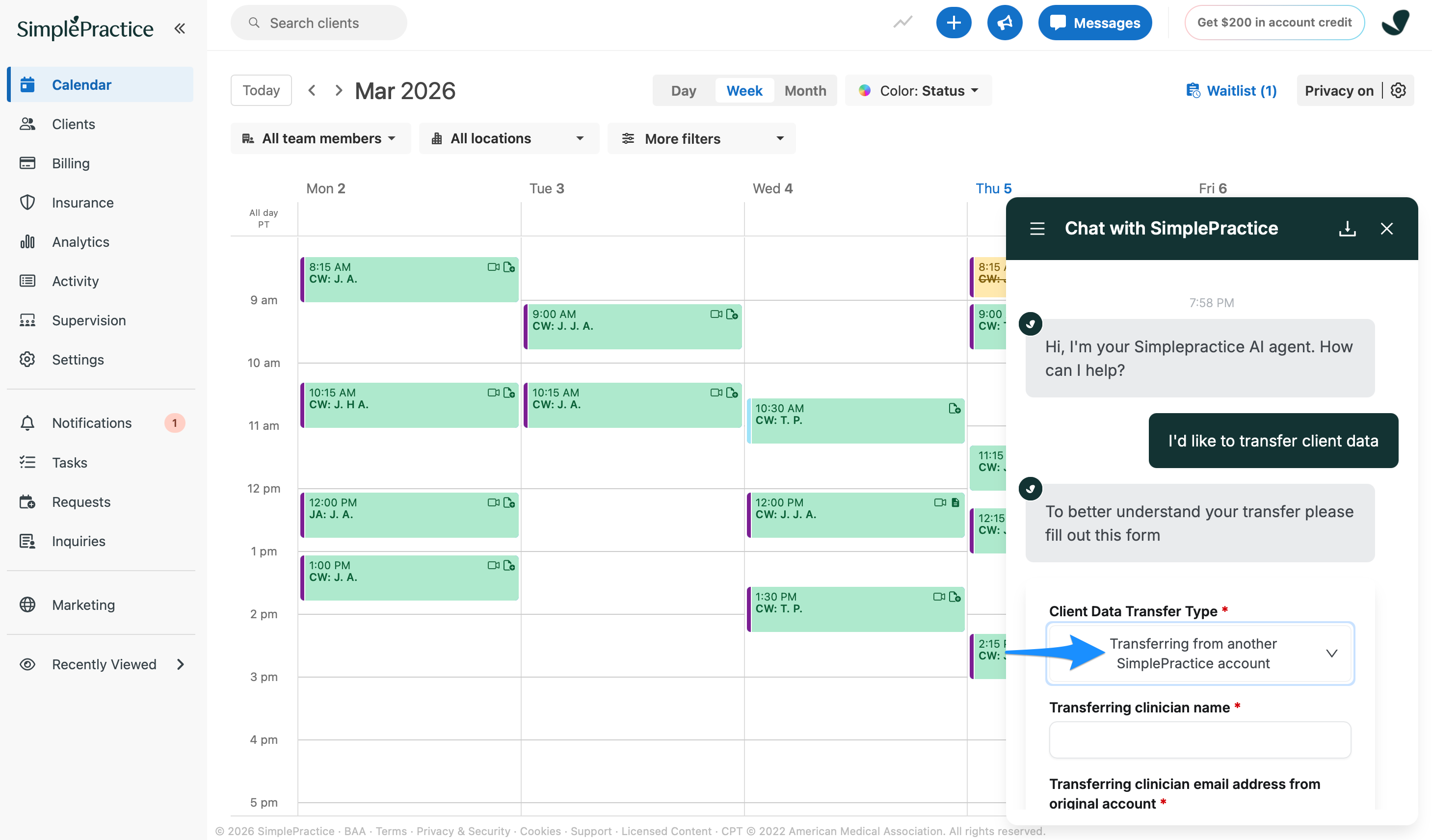Select the Tue 3 day header

(x=547, y=188)
